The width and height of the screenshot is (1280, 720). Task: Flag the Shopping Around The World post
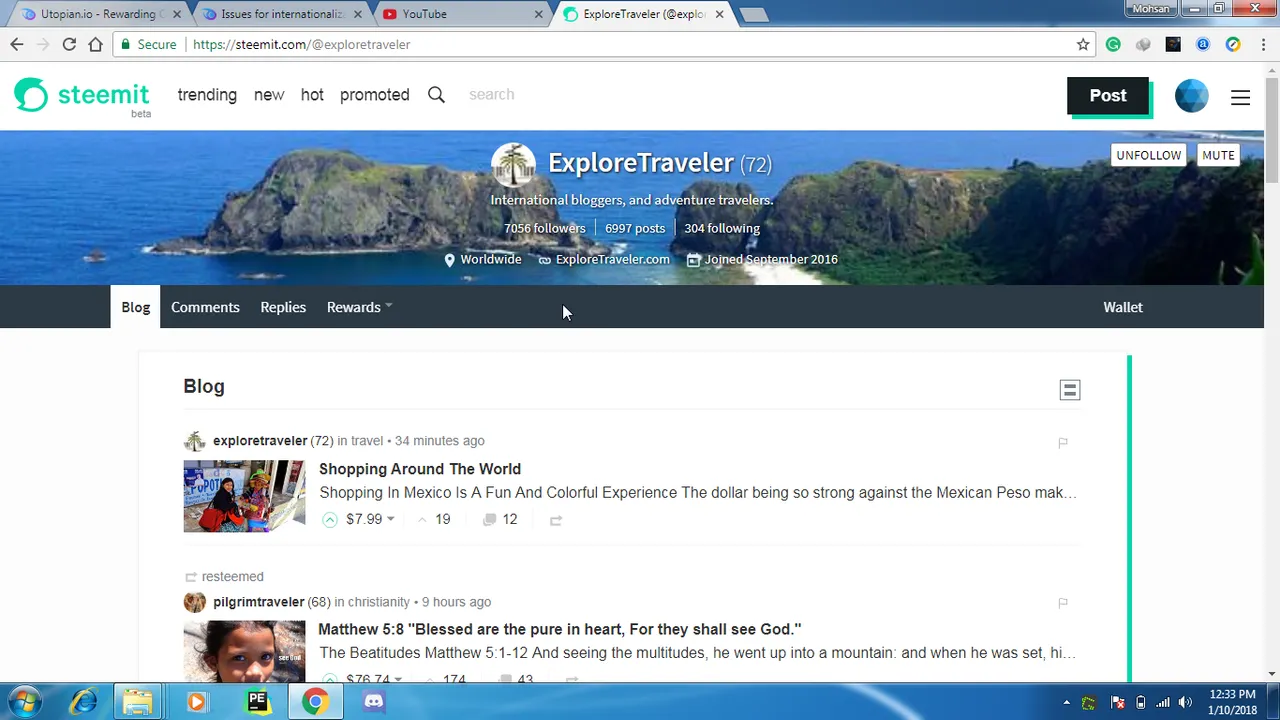click(1063, 442)
